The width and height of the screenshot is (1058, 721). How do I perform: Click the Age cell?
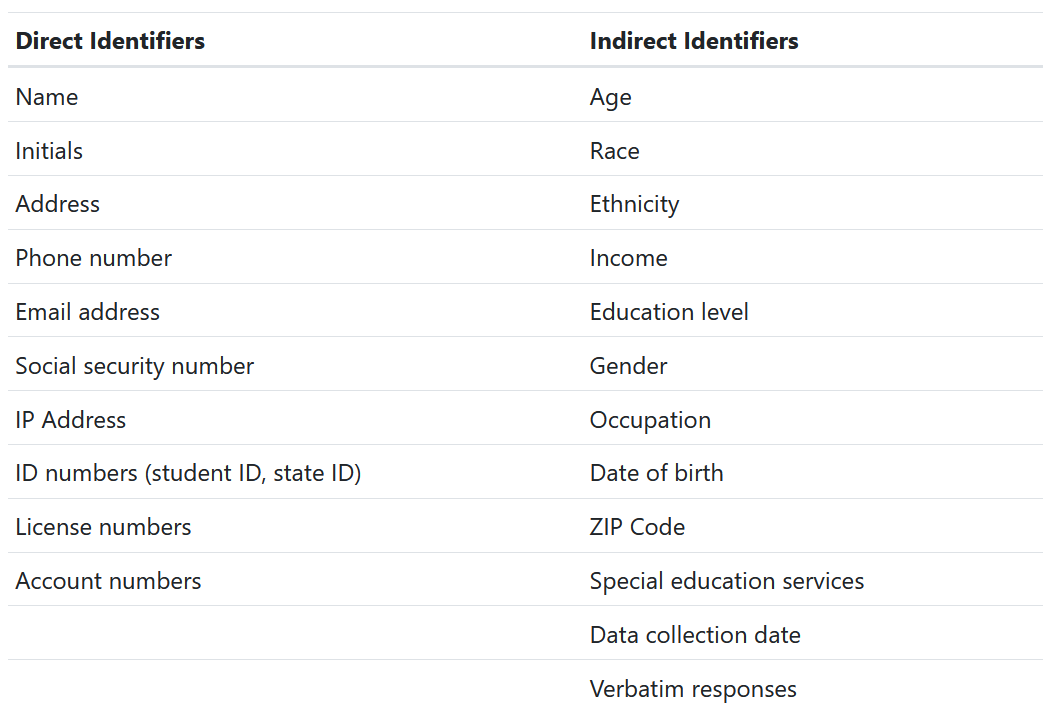click(611, 97)
